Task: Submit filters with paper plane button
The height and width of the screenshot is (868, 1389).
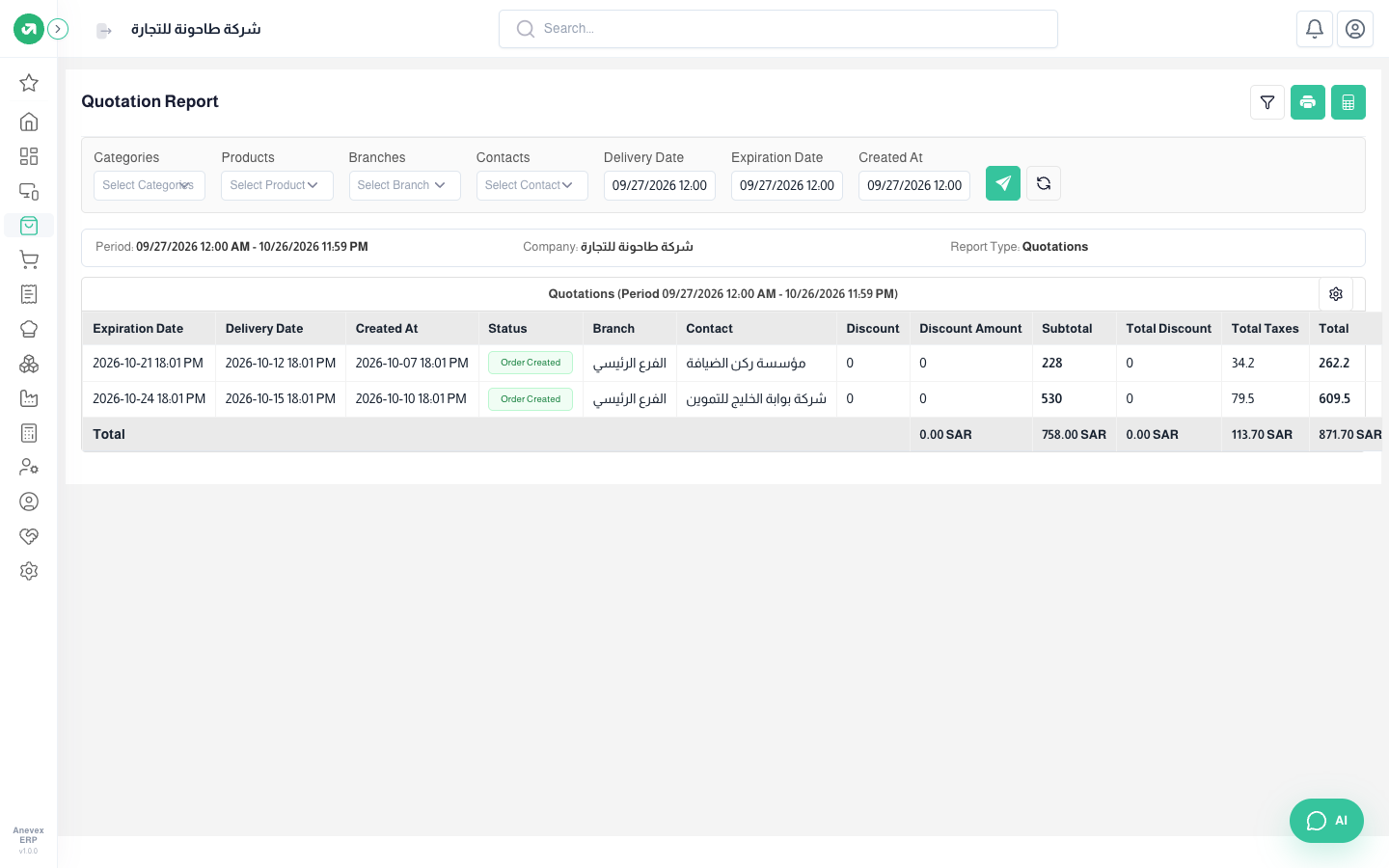Action: (1003, 183)
